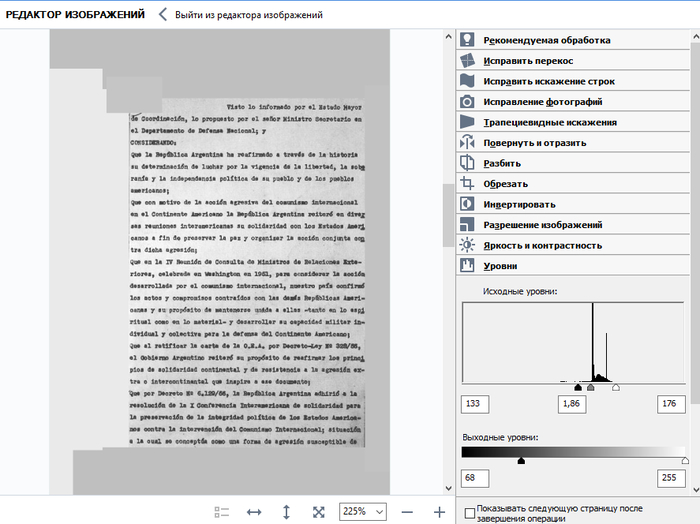Zoom out with the minus button
This screenshot has height=524, width=700.
[x=408, y=511]
